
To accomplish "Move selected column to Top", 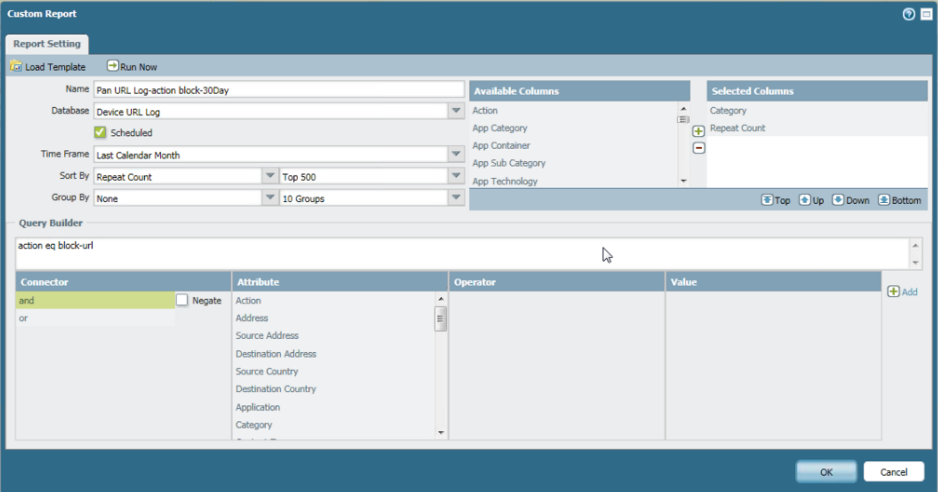I will tap(767, 200).
